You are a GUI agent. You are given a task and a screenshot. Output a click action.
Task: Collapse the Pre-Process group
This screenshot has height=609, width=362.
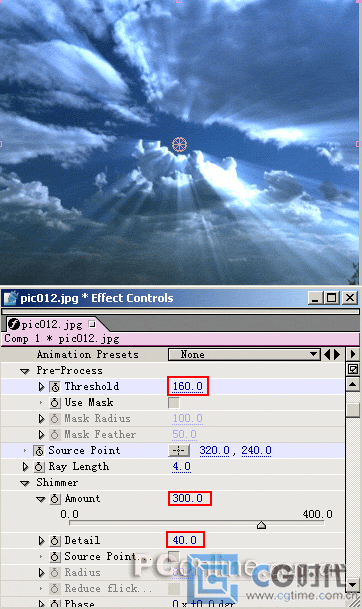click(25, 371)
